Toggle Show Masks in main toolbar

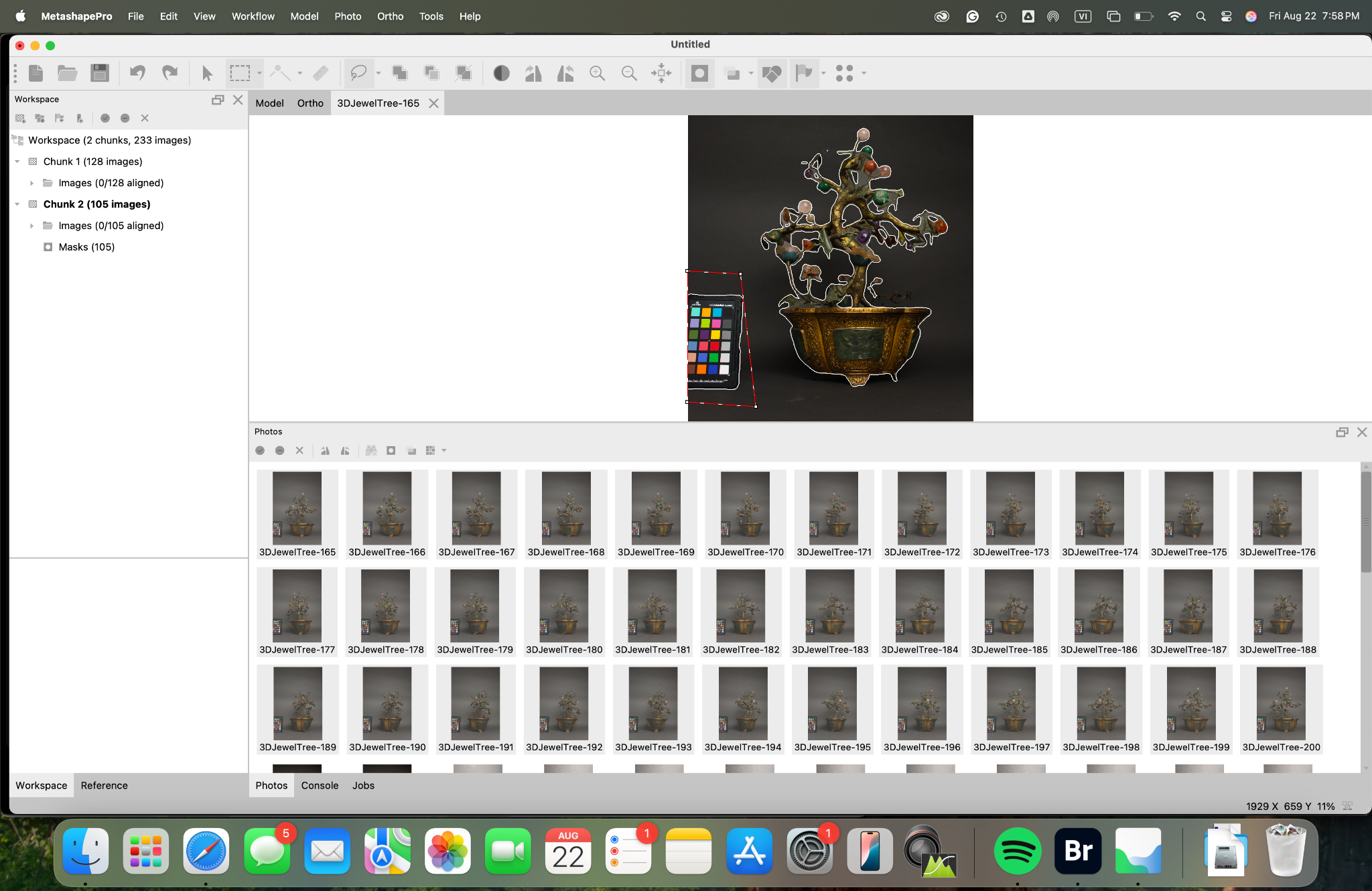click(699, 73)
